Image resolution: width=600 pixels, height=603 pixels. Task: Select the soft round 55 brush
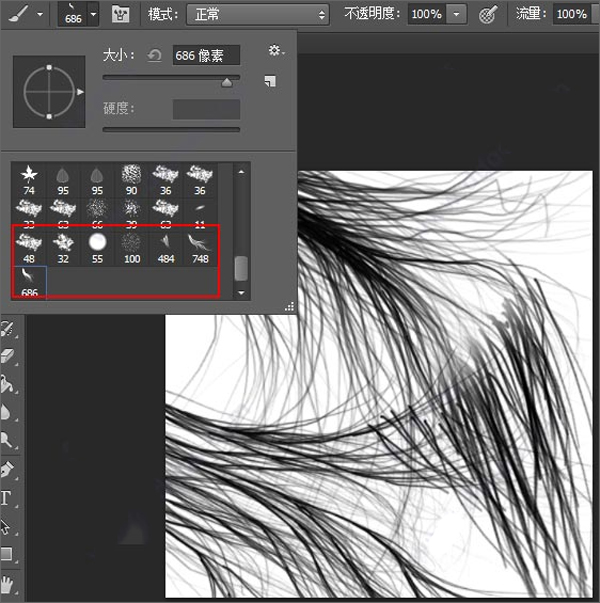click(97, 248)
